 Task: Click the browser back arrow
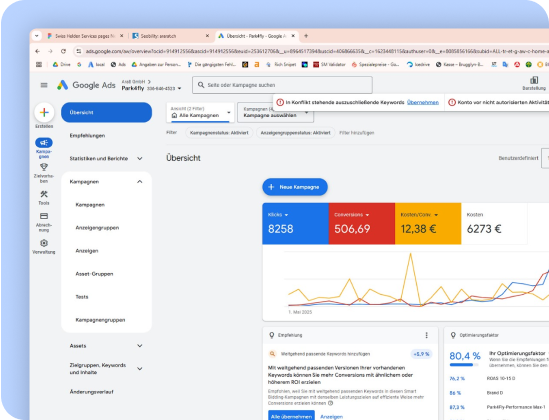pos(37,51)
